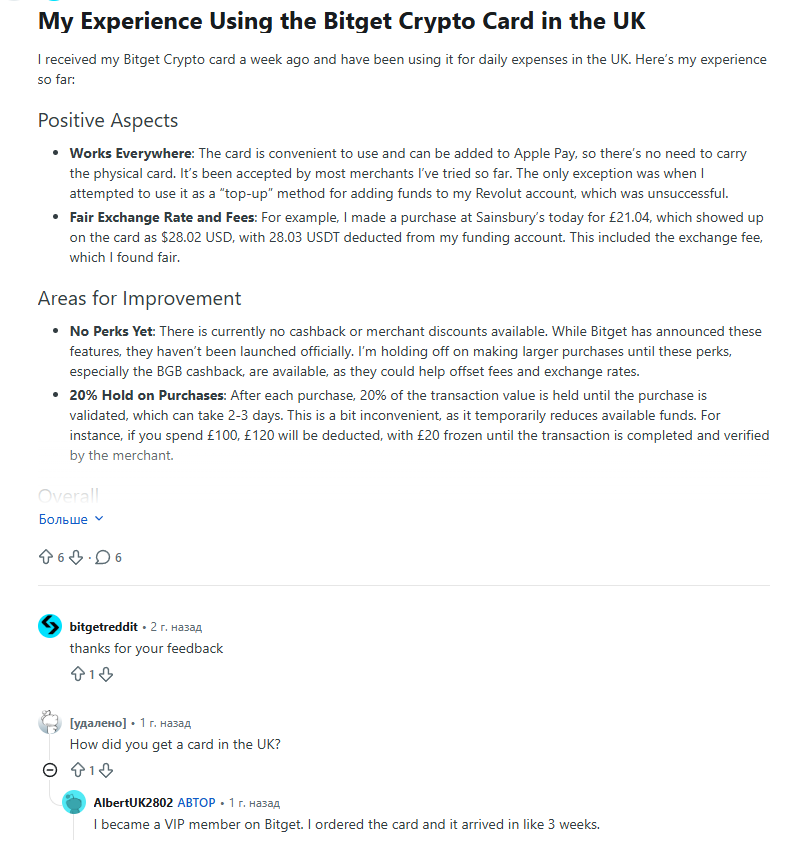
Task: Open post comments via speech bubble icon
Action: pyautogui.click(x=102, y=557)
